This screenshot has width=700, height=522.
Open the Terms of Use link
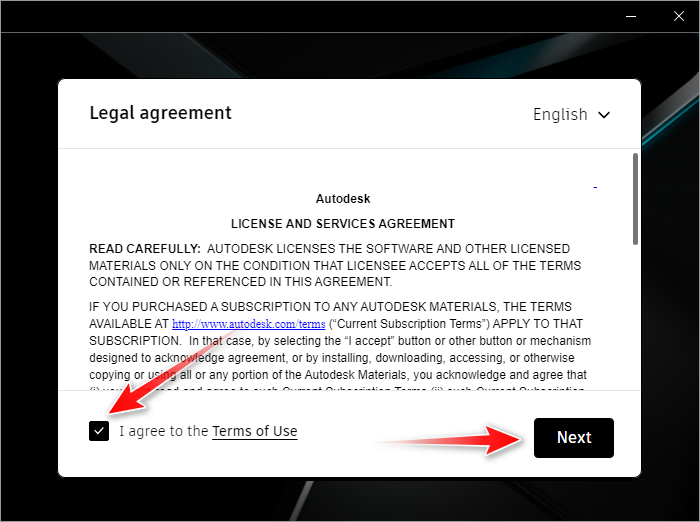click(254, 431)
